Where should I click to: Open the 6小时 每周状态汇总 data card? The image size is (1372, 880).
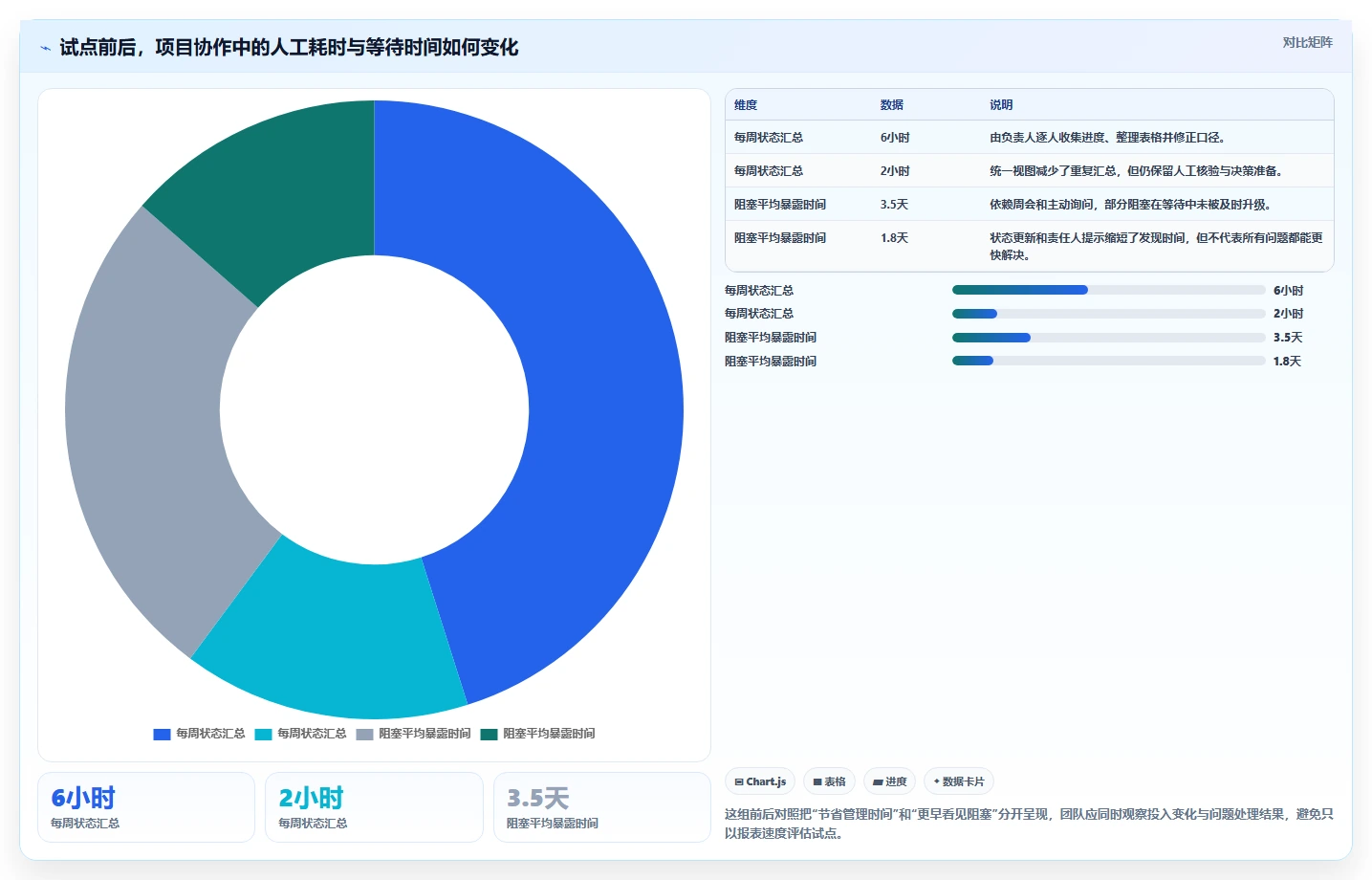[x=146, y=807]
